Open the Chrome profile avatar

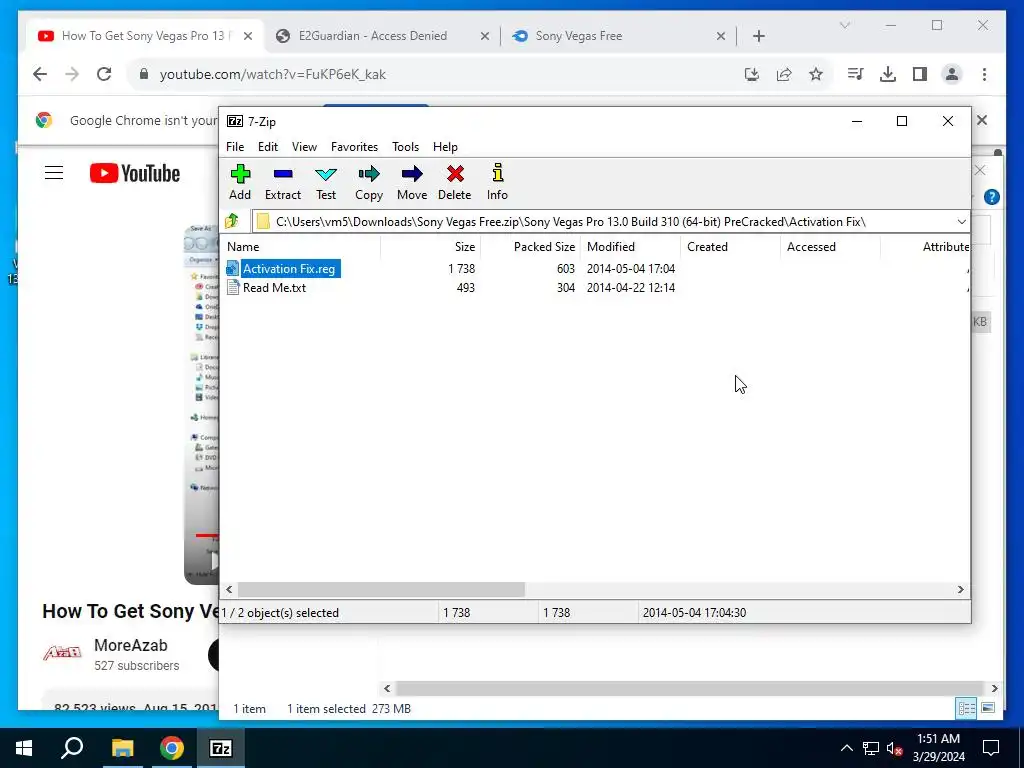click(952, 74)
